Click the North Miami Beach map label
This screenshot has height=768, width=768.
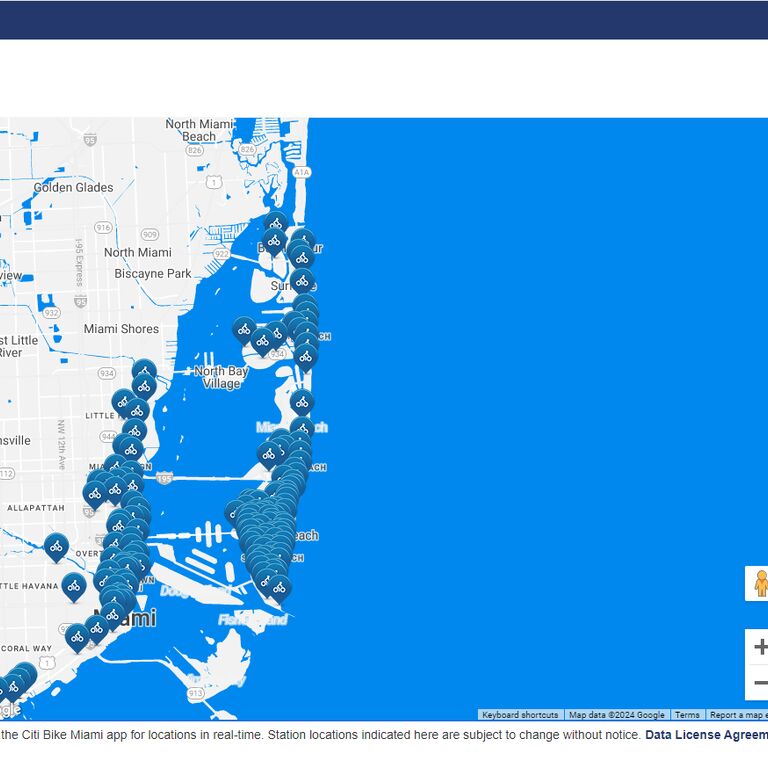tap(199, 130)
